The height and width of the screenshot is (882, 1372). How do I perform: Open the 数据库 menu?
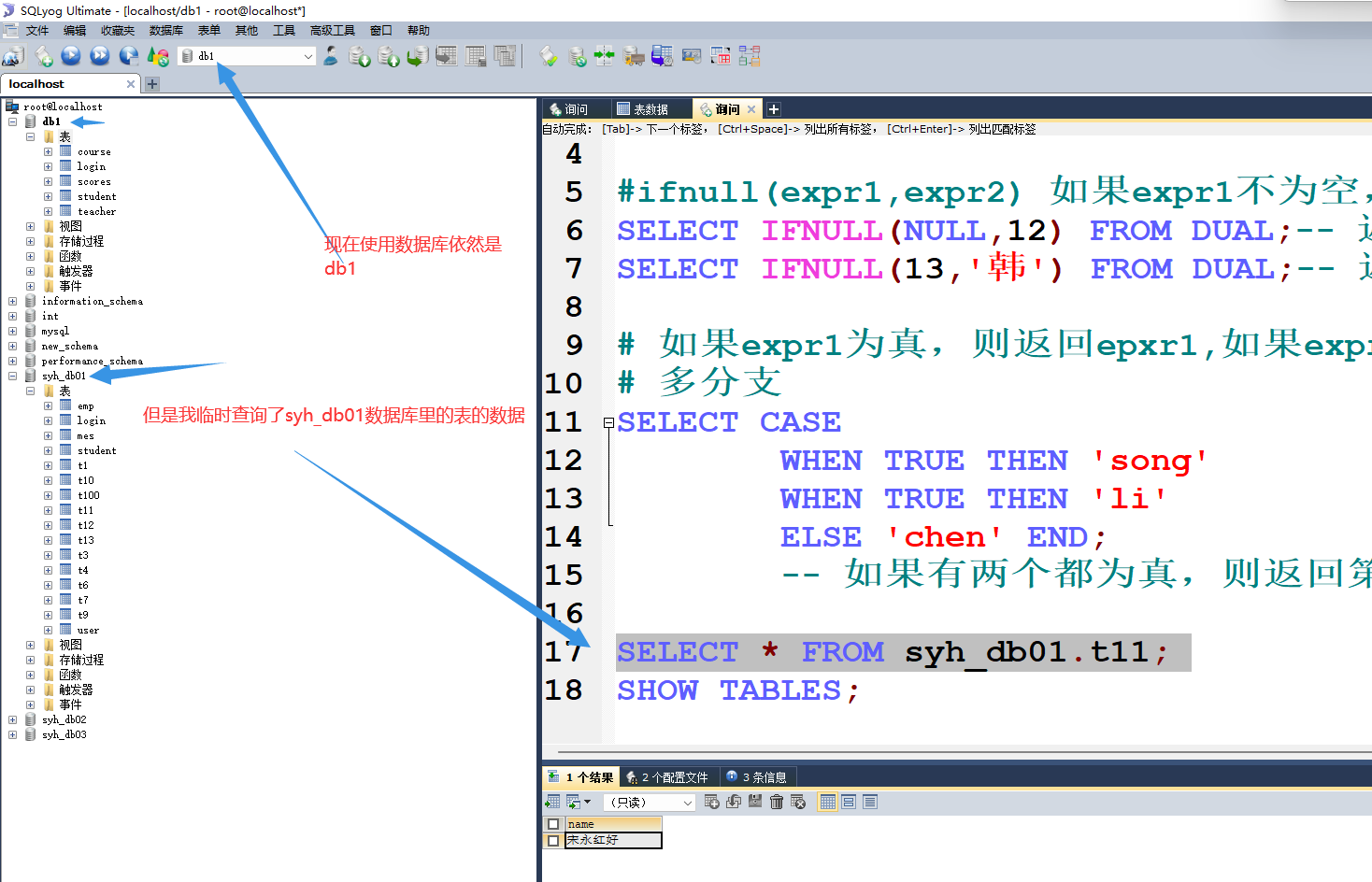point(166,31)
